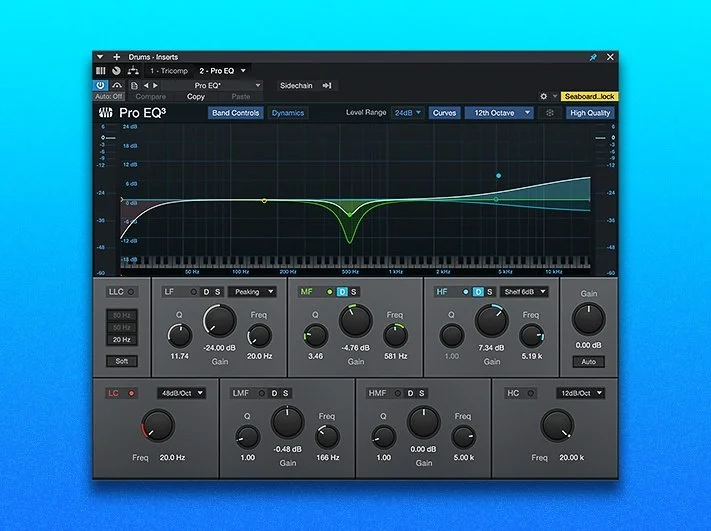Select the green MF band node in the notch
The height and width of the screenshot is (531, 711).
pos(350,215)
